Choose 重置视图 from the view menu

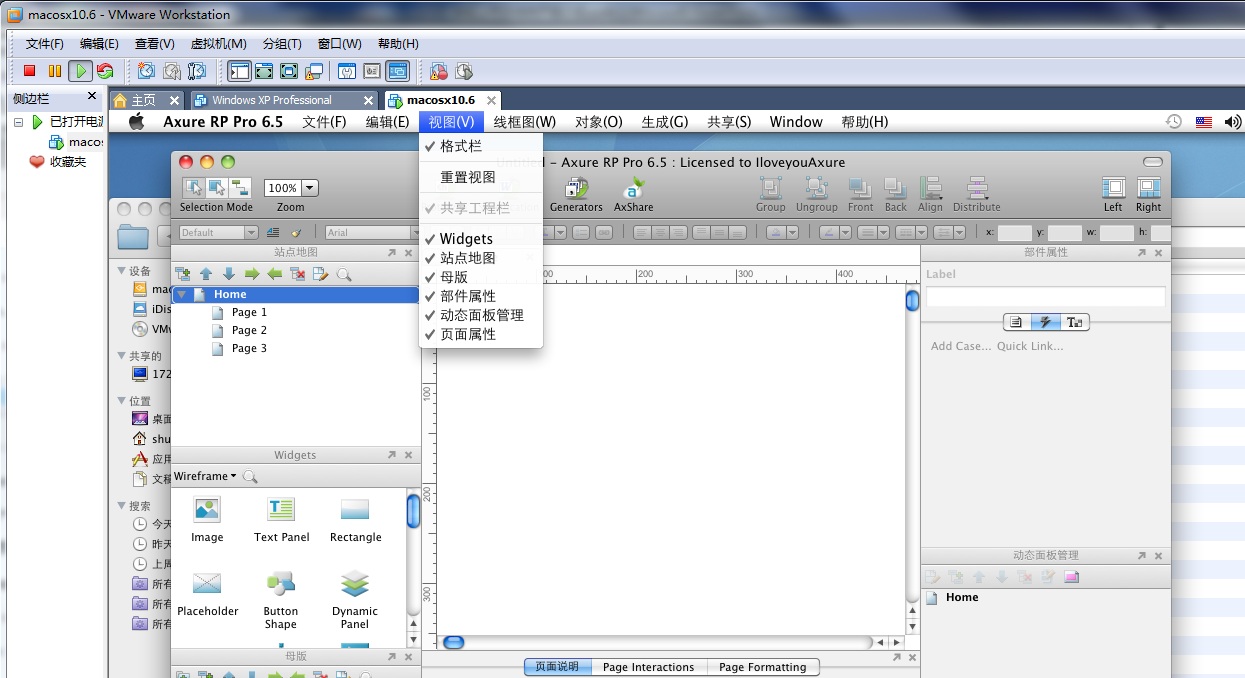click(481, 177)
